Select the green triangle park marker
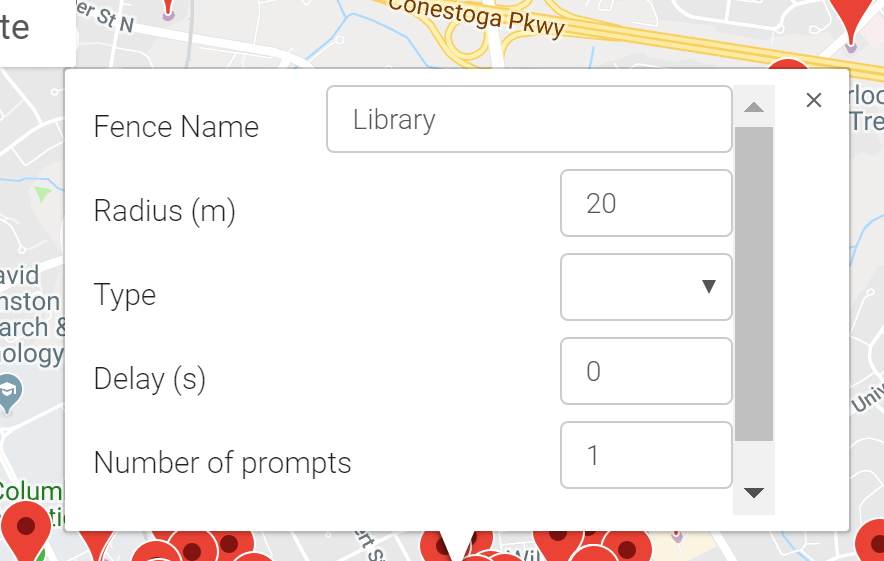The image size is (884, 561). click(42, 193)
